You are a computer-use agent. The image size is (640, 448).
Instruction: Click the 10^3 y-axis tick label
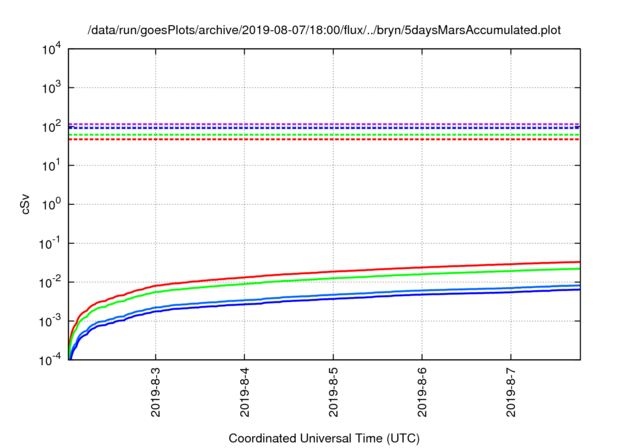[x=48, y=88]
